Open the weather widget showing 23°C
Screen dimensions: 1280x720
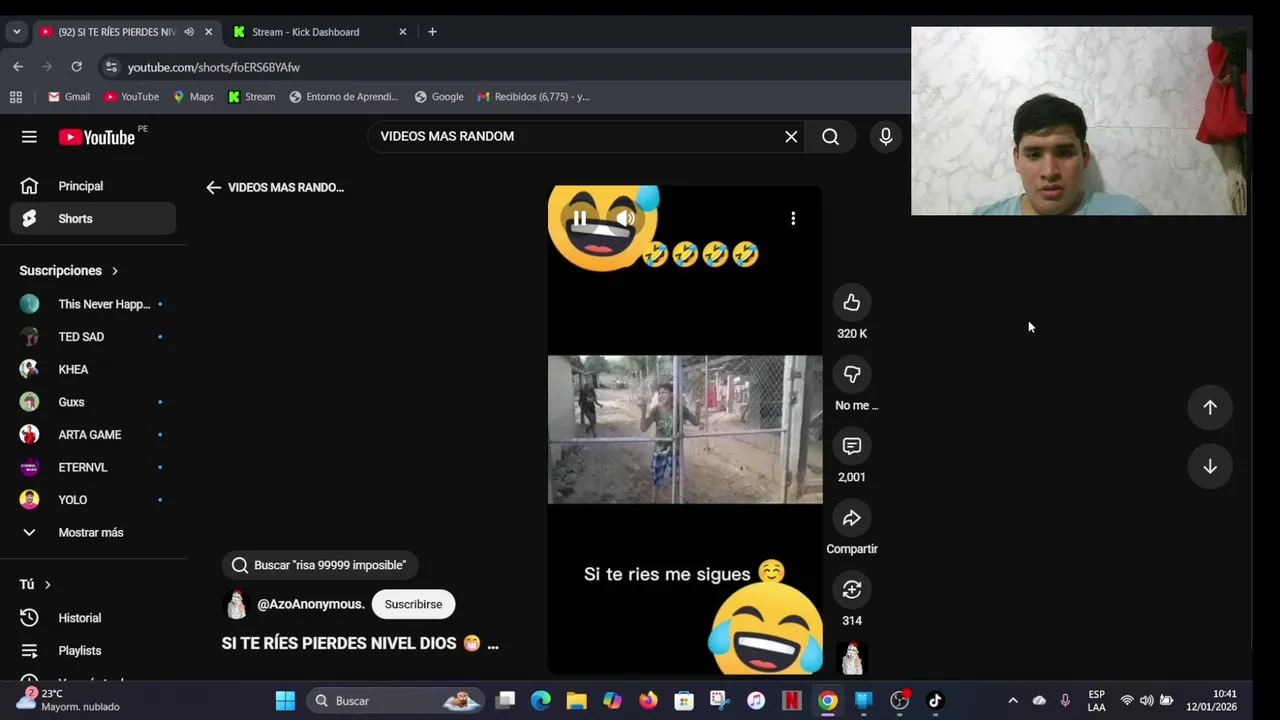(x=68, y=700)
